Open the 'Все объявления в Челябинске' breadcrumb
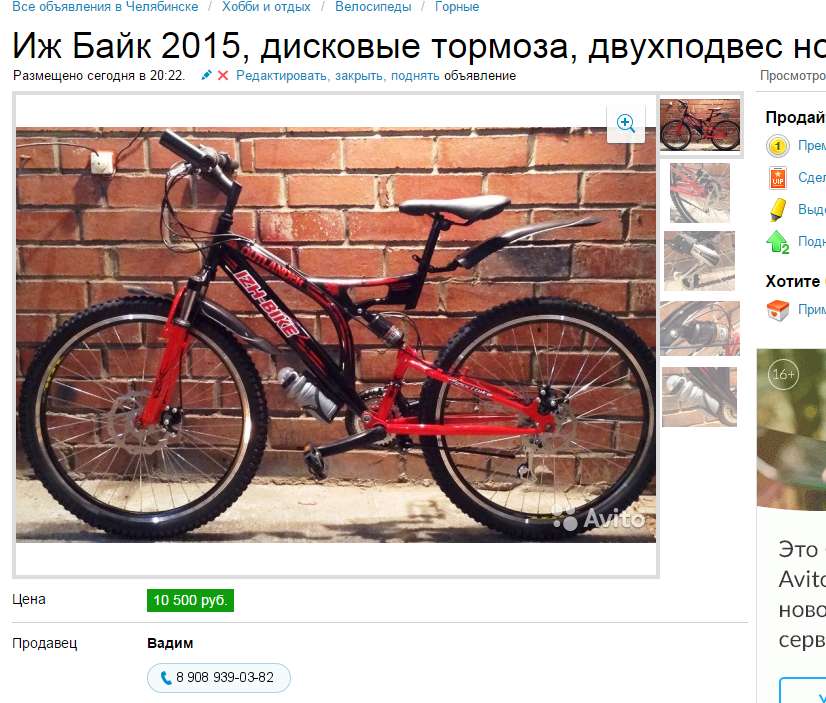The height and width of the screenshot is (703, 826). click(105, 7)
